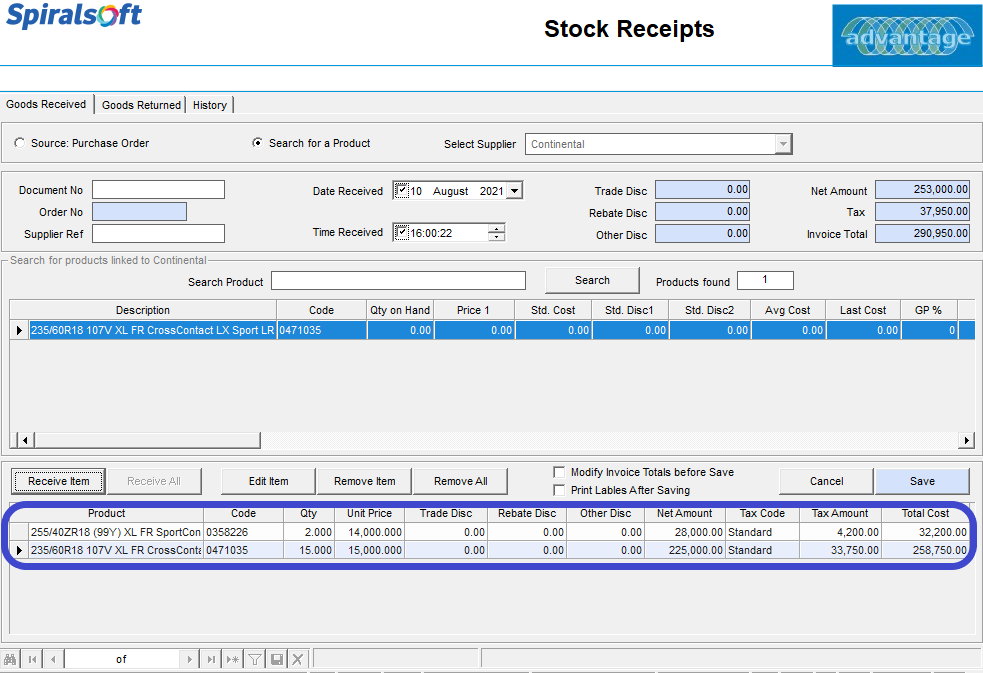The width and height of the screenshot is (983, 673).
Task: Click the record number box in navigator
Action: point(122,659)
